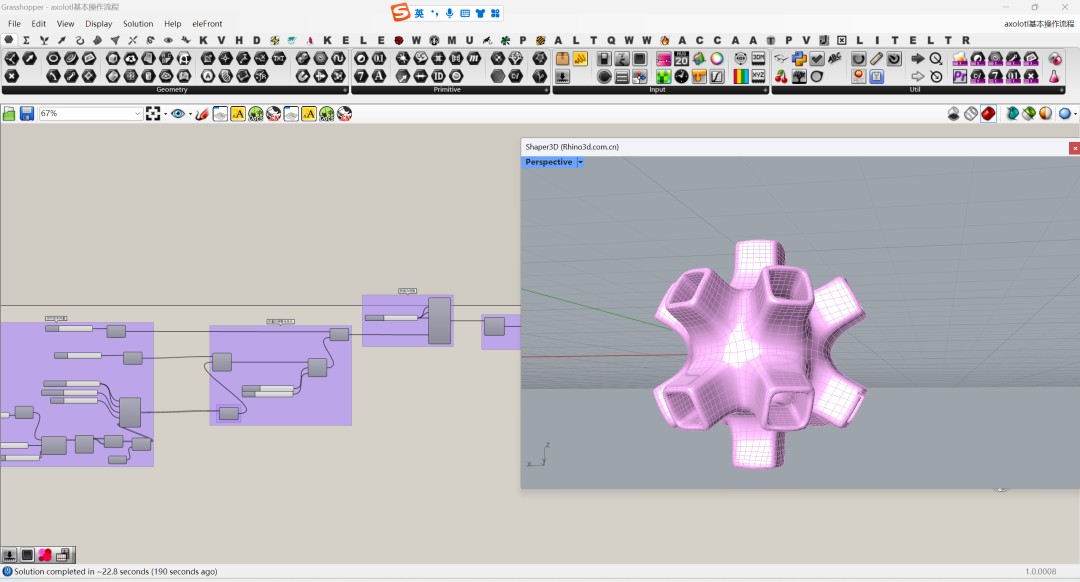Click the Zoom Extents canvas icon
The height and width of the screenshot is (582, 1080).
coord(153,114)
